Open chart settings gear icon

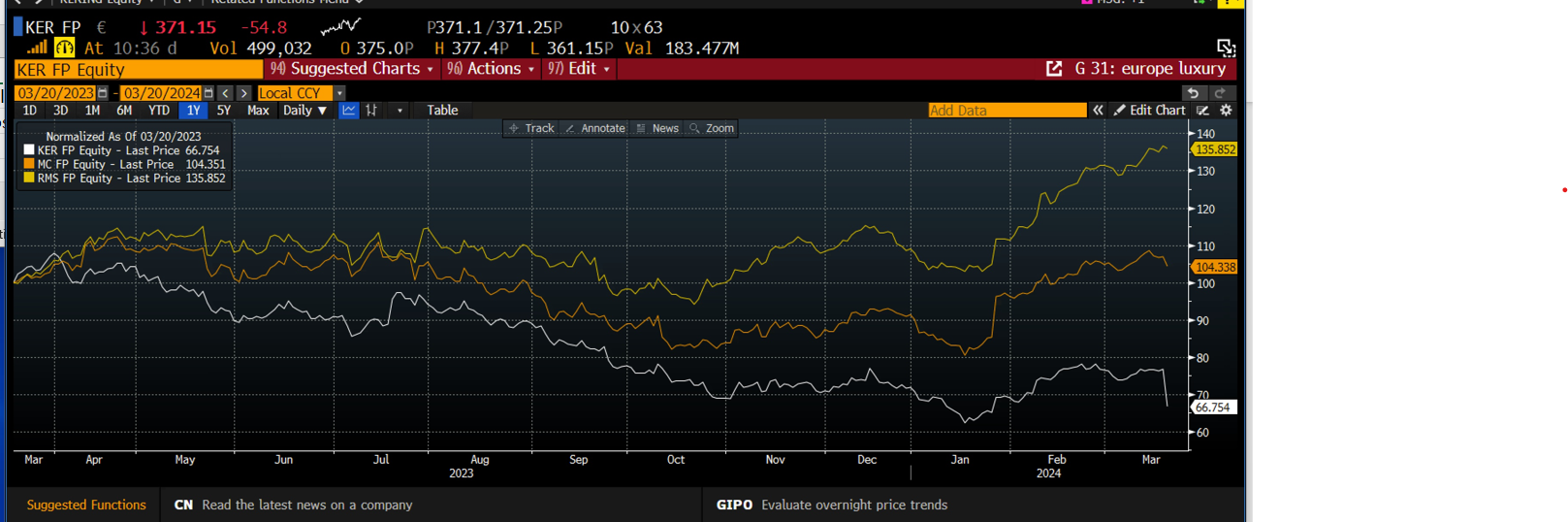click(x=1226, y=111)
